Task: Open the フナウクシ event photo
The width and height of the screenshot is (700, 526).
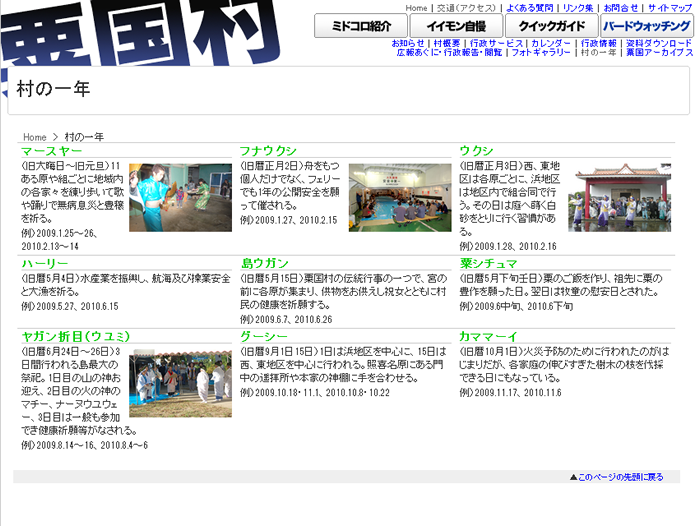Action: (x=386, y=198)
